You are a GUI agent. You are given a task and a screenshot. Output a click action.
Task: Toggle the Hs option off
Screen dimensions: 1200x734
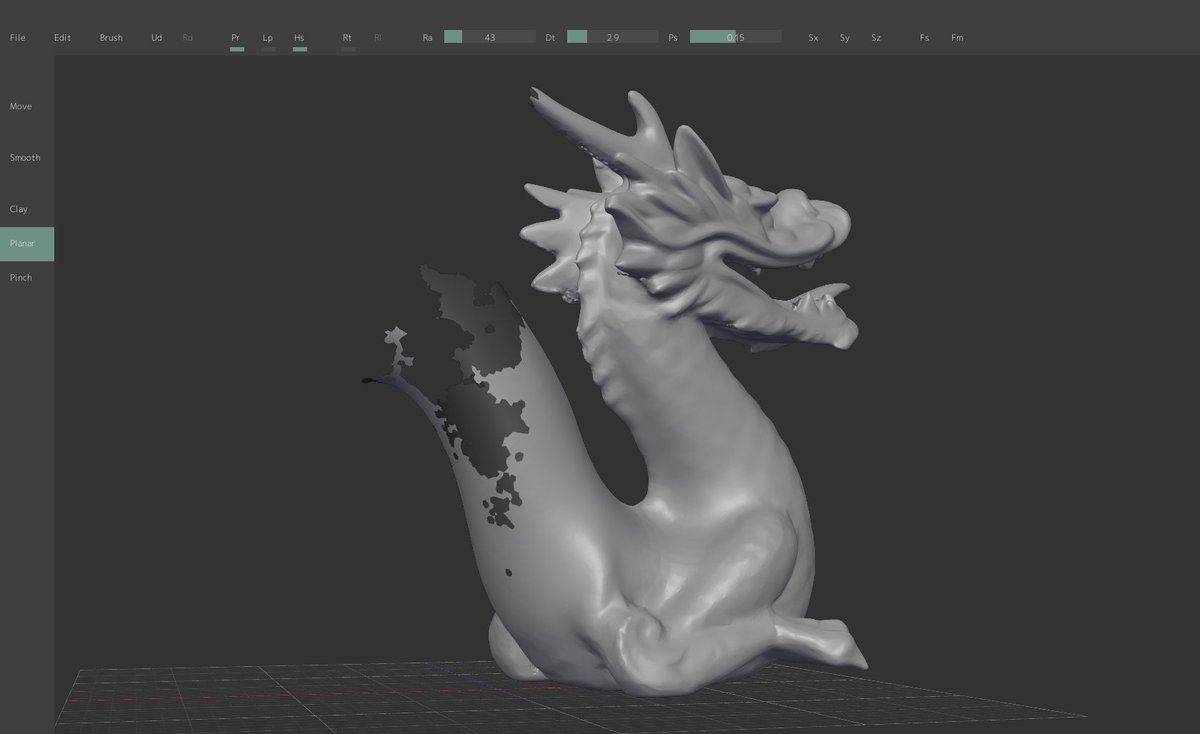click(x=299, y=37)
